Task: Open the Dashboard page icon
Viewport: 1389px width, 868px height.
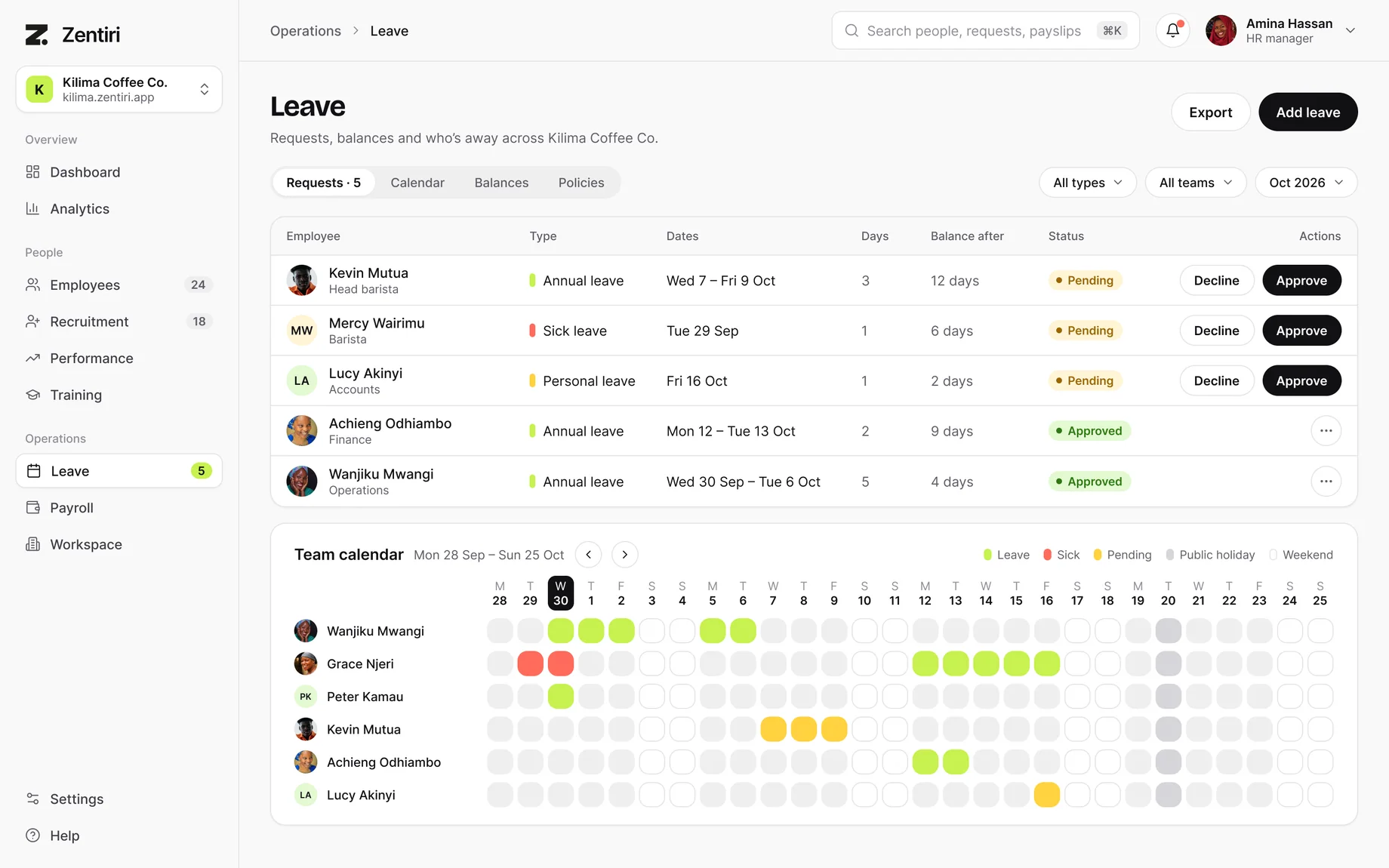Action: 32,172
